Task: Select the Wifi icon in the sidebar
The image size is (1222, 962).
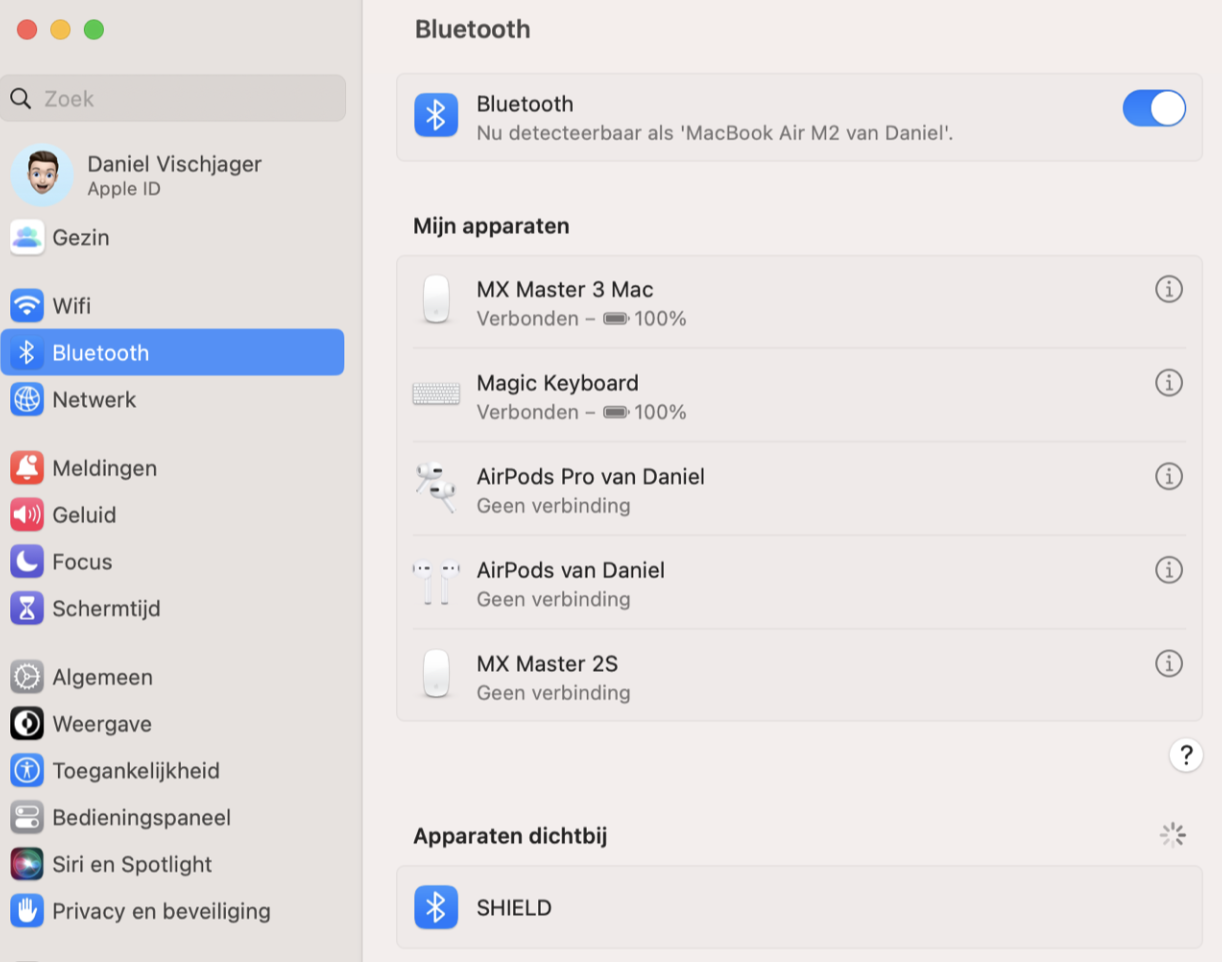Action: (x=27, y=305)
